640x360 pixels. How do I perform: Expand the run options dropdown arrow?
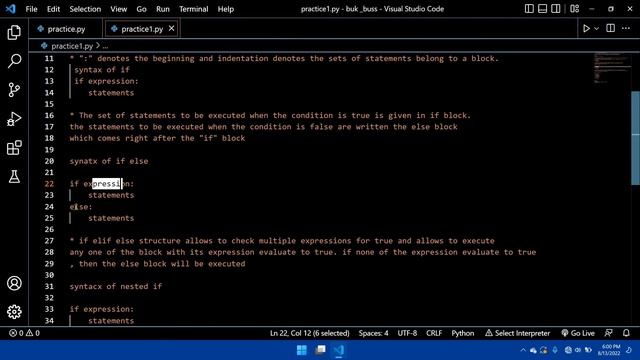click(596, 29)
